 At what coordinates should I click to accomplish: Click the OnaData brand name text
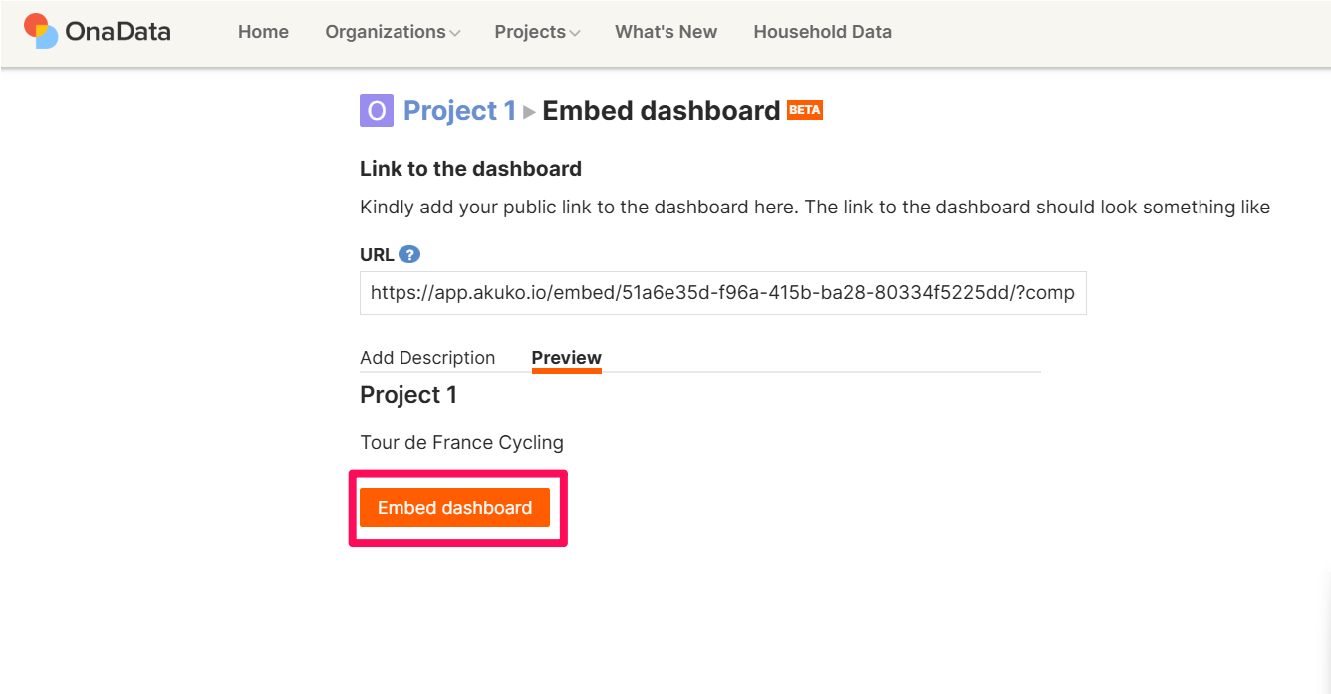click(x=118, y=32)
